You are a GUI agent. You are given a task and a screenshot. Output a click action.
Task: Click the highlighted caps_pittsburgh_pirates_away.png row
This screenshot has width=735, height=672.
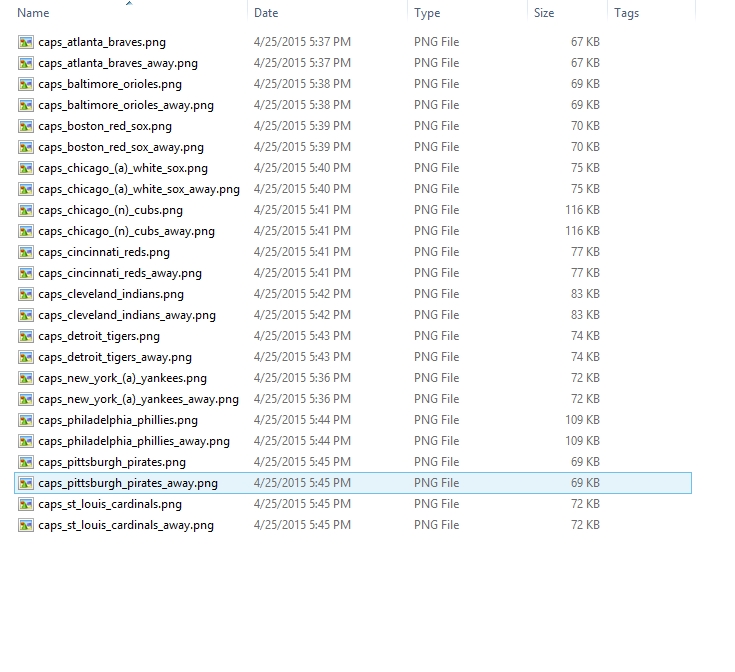[353, 483]
